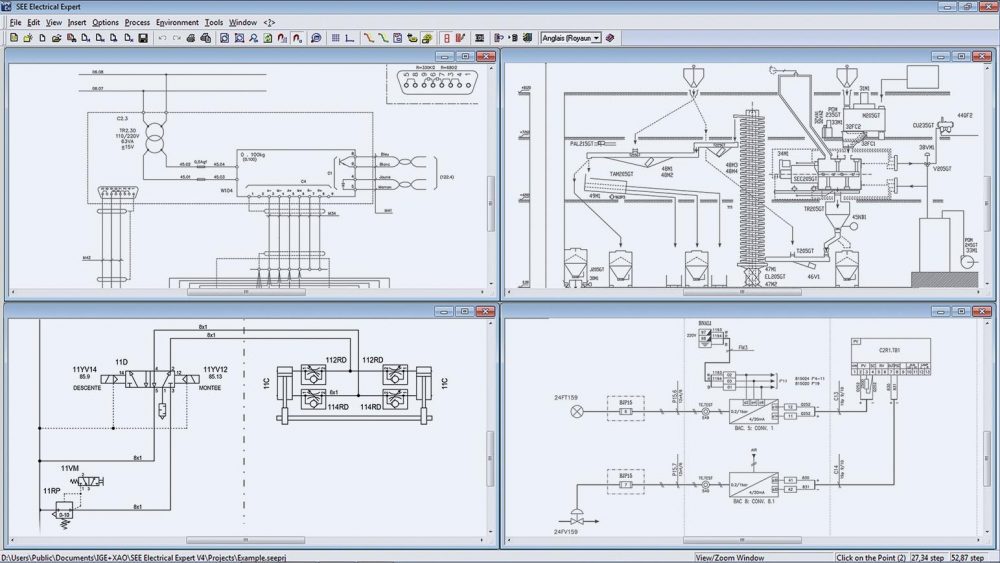The image size is (1000, 563).
Task: Open the Environment menu
Action: coord(177,22)
